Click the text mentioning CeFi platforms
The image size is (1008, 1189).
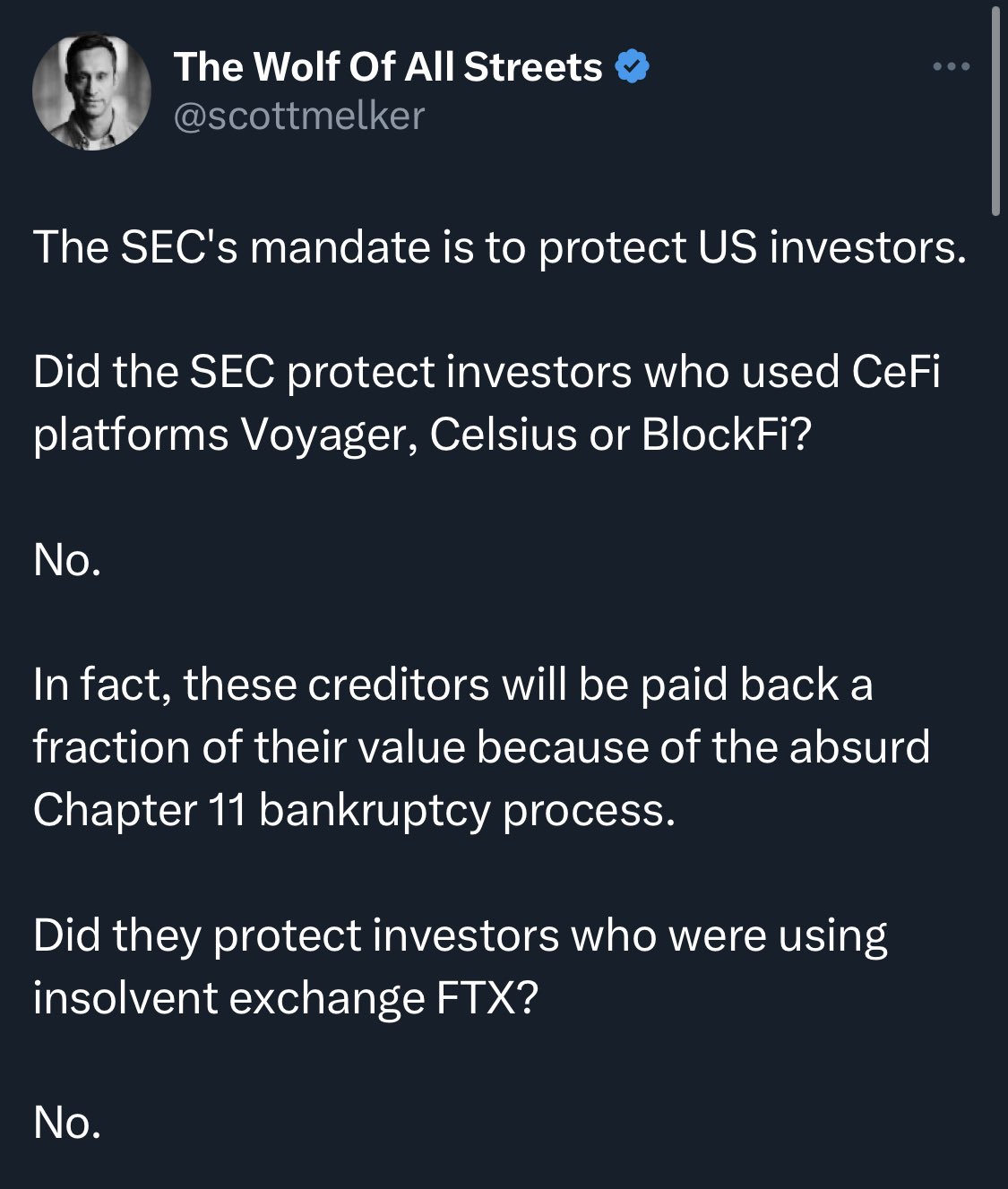coord(487,403)
